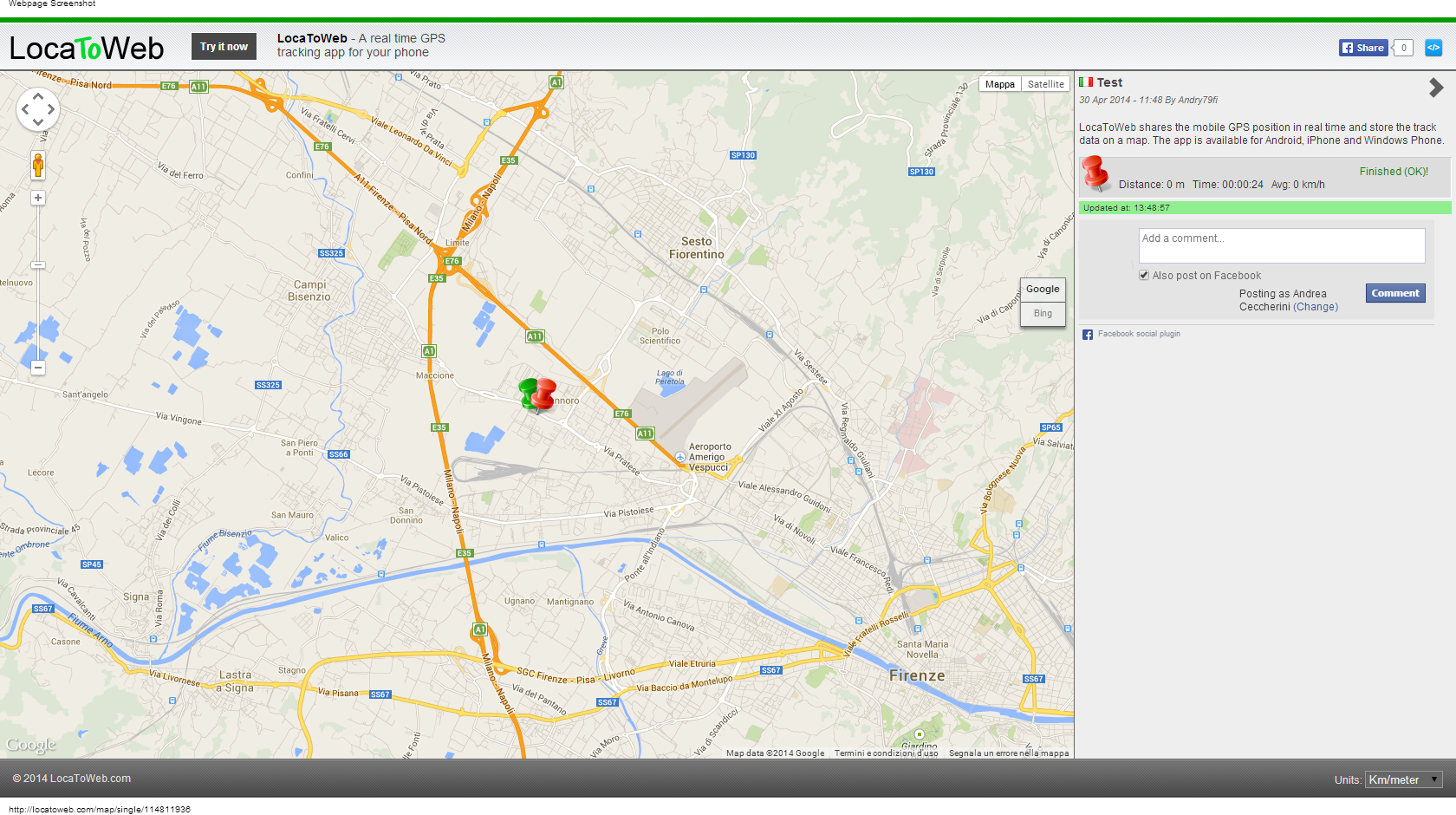1456x815 pixels.
Task: Click the Updated at status bar
Action: click(1264, 208)
